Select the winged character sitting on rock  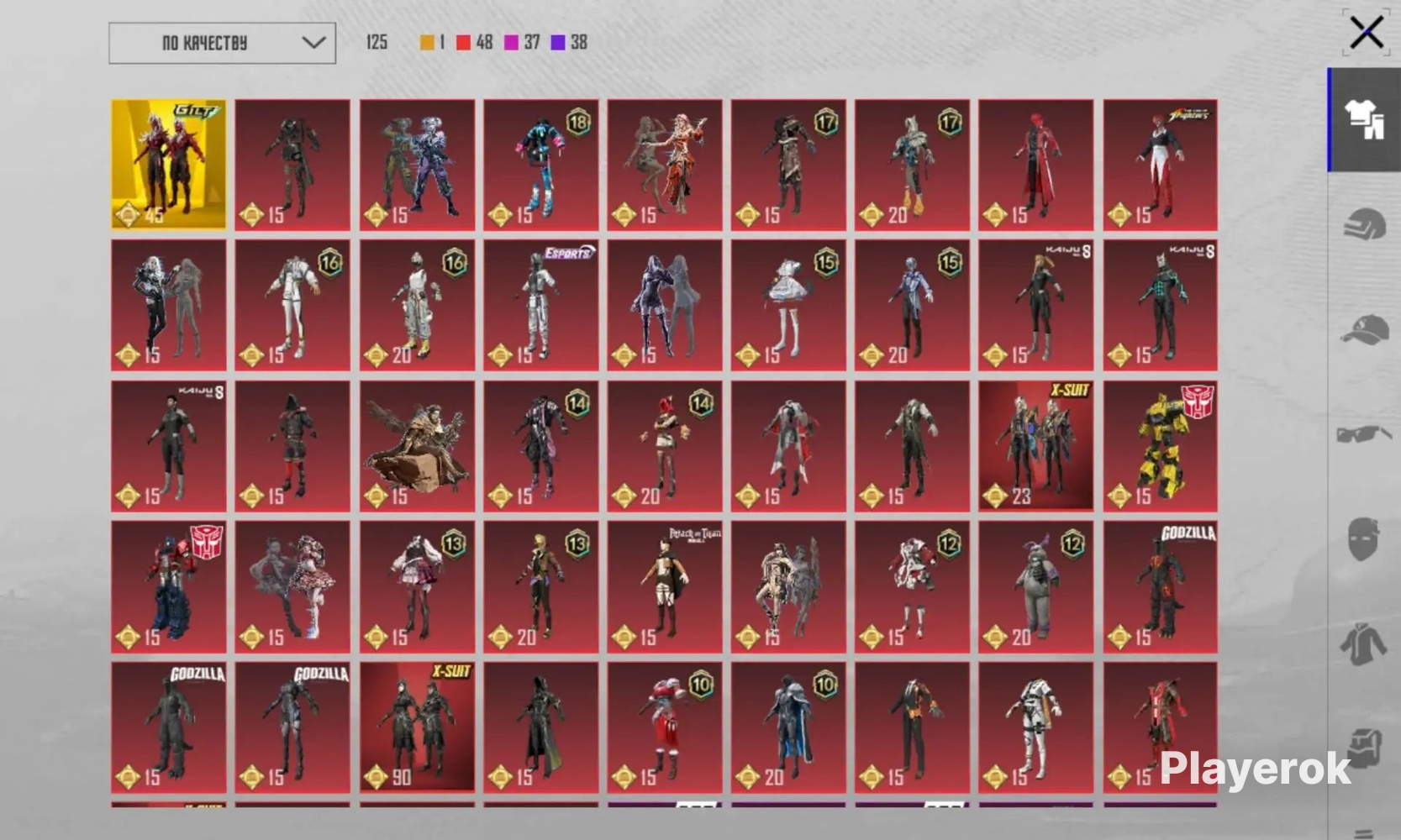(x=417, y=446)
